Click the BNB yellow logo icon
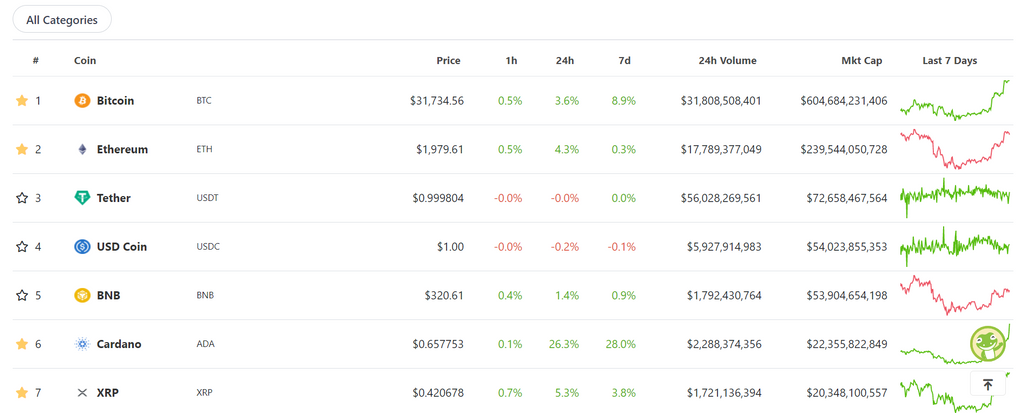 tap(82, 295)
